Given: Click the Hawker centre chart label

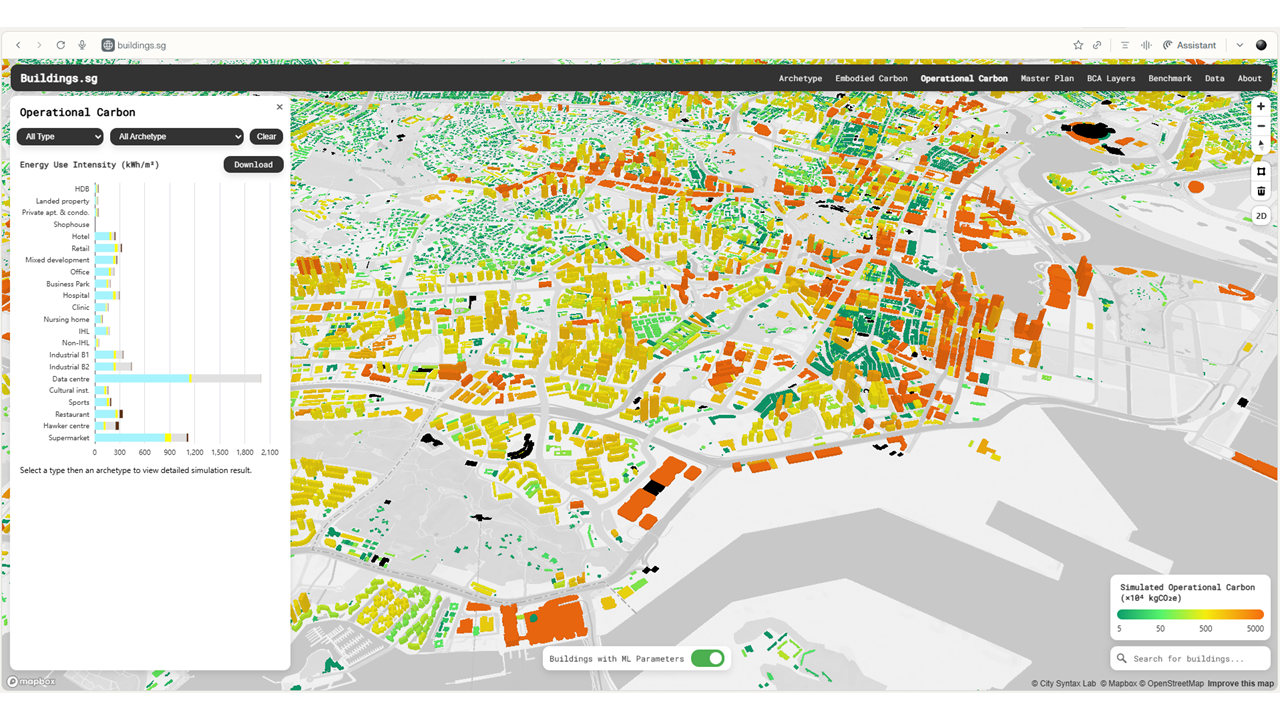Looking at the screenshot, I should coord(66,426).
